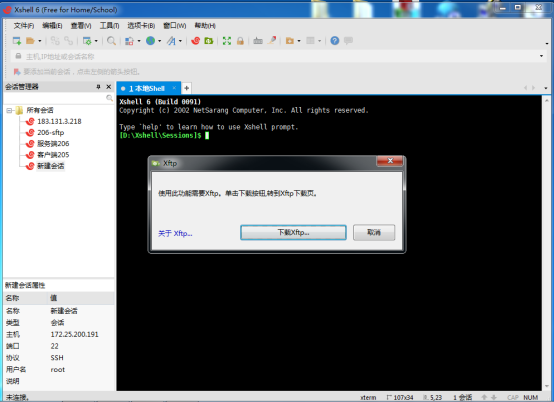Click the 取消 button in dialog
Screen dimensions: 554x402
(x=374, y=232)
